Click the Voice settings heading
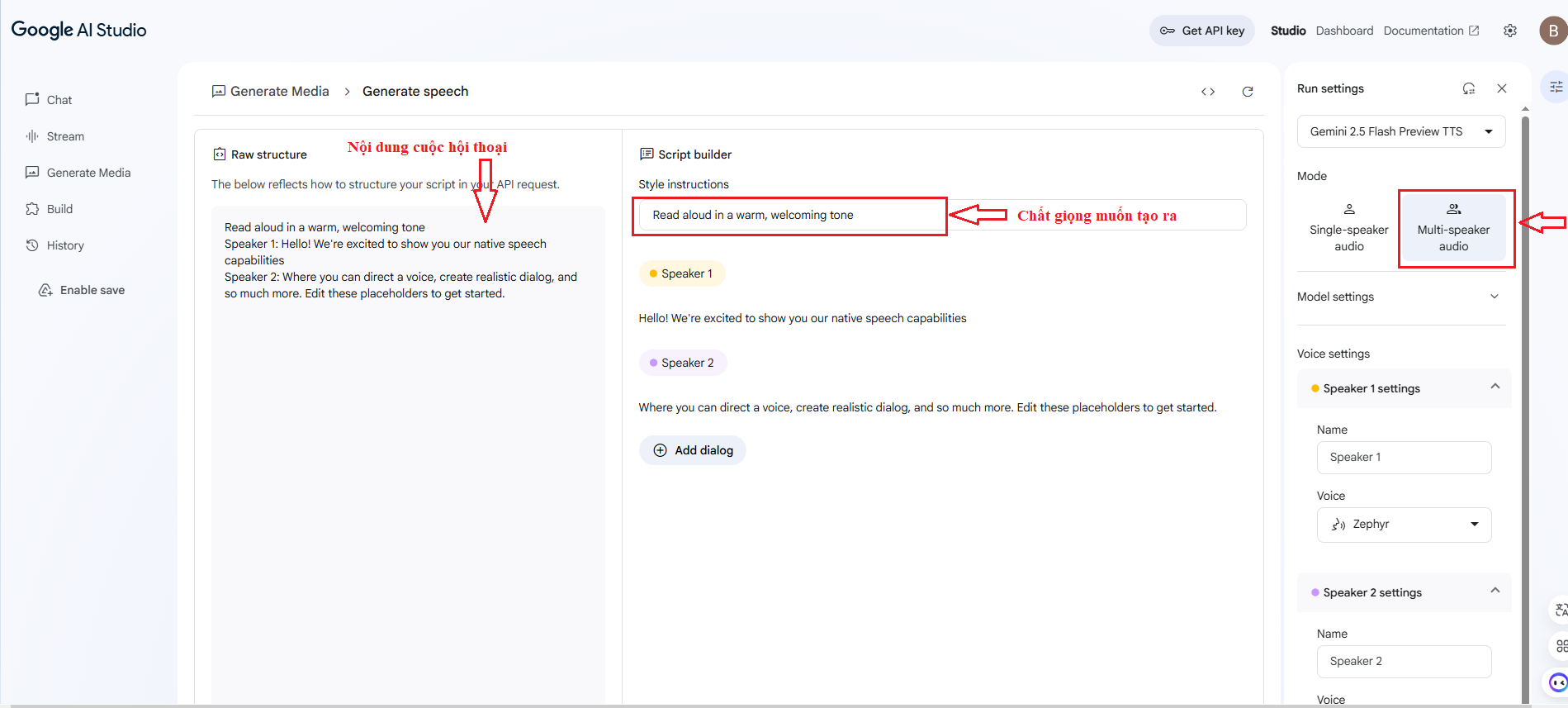 click(1334, 354)
